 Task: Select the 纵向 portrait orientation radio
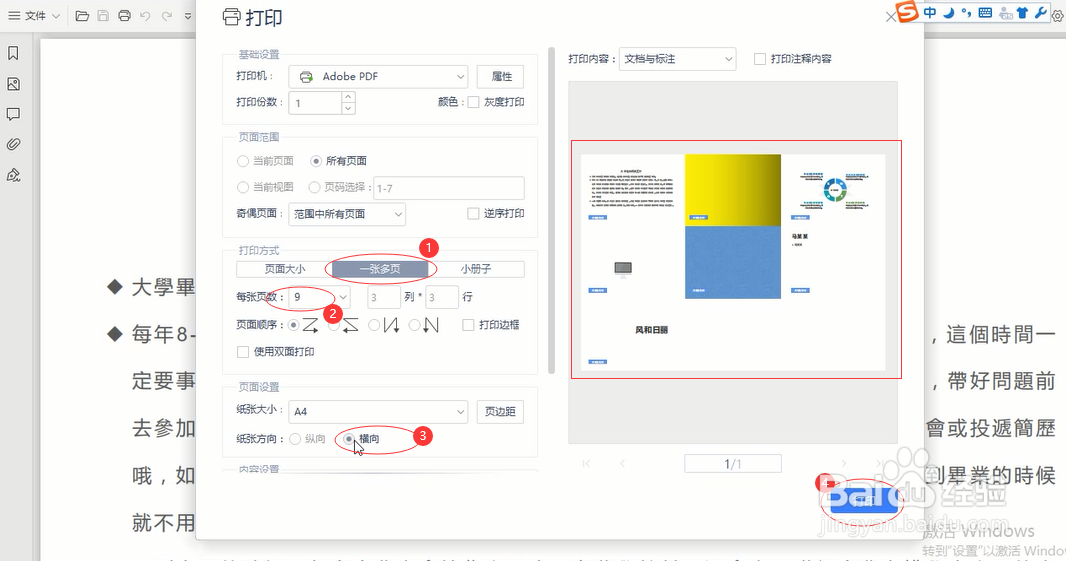(x=295, y=439)
